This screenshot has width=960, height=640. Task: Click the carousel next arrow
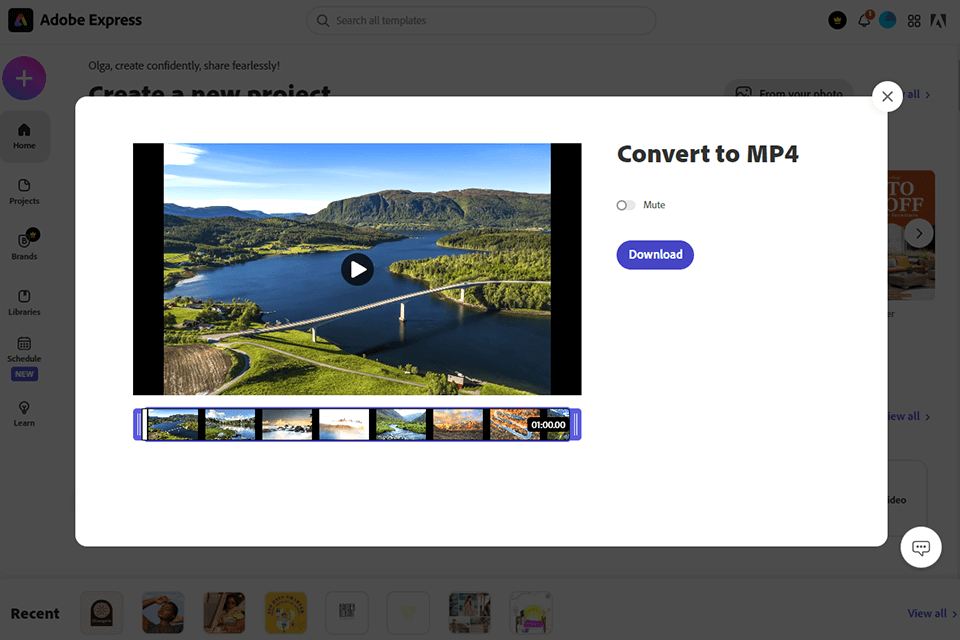919,233
